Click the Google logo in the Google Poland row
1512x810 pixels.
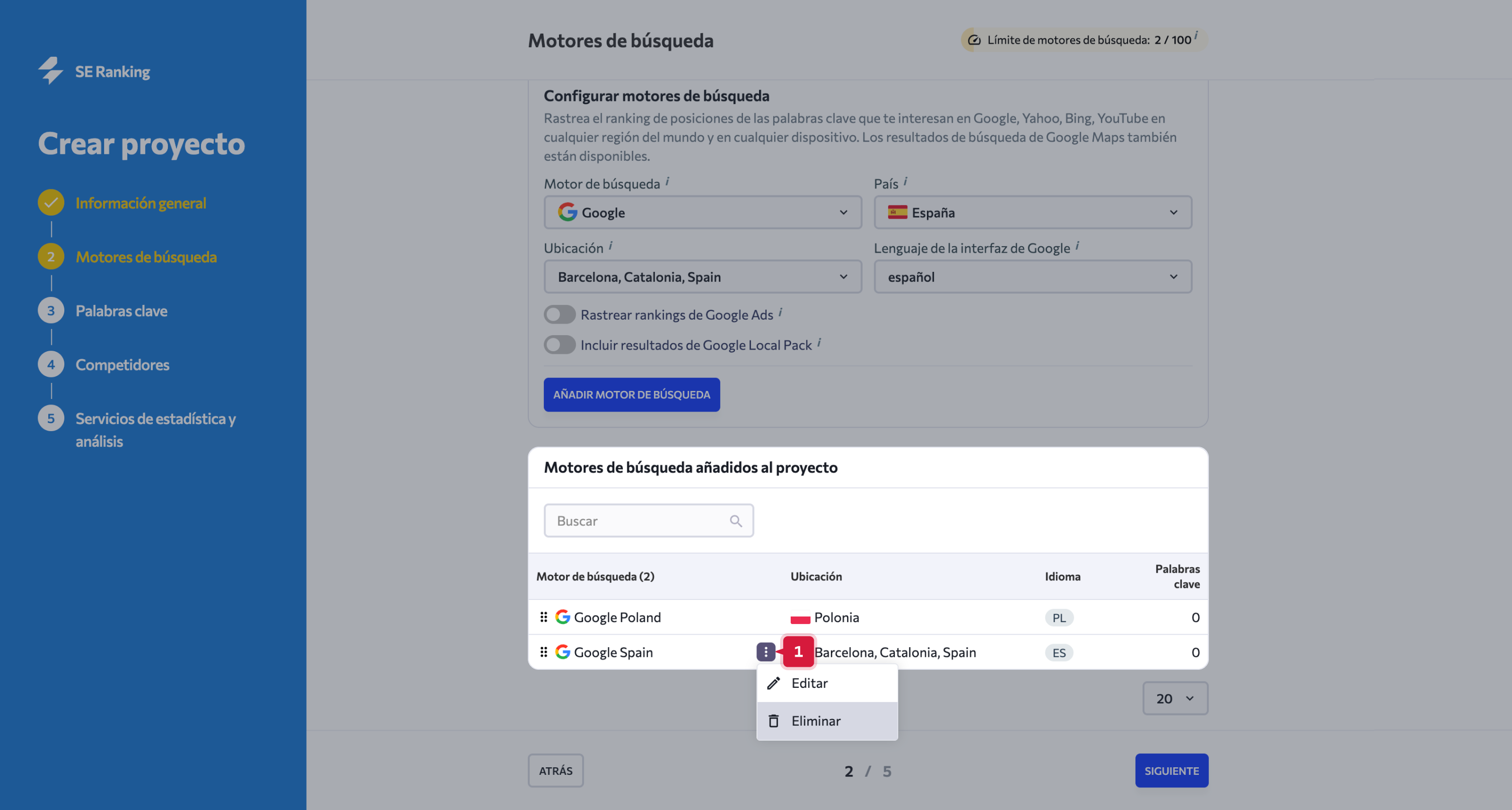[x=562, y=617]
